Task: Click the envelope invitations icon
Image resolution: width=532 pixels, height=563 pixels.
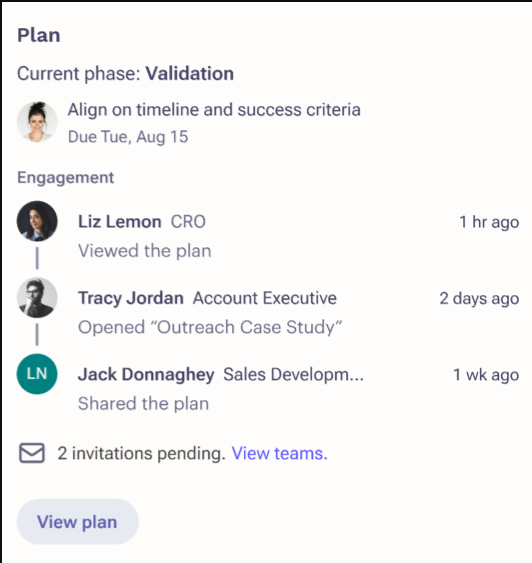Action: point(32,453)
